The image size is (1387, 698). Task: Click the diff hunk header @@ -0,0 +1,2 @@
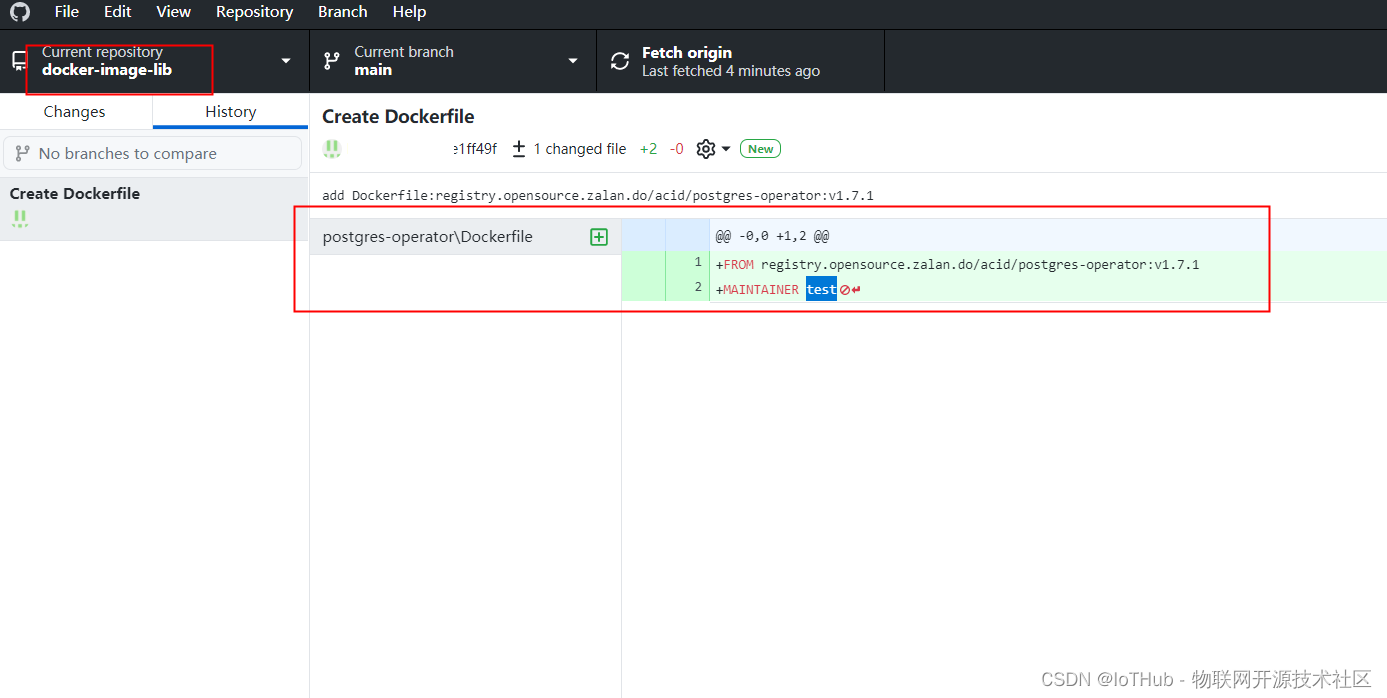pos(772,237)
